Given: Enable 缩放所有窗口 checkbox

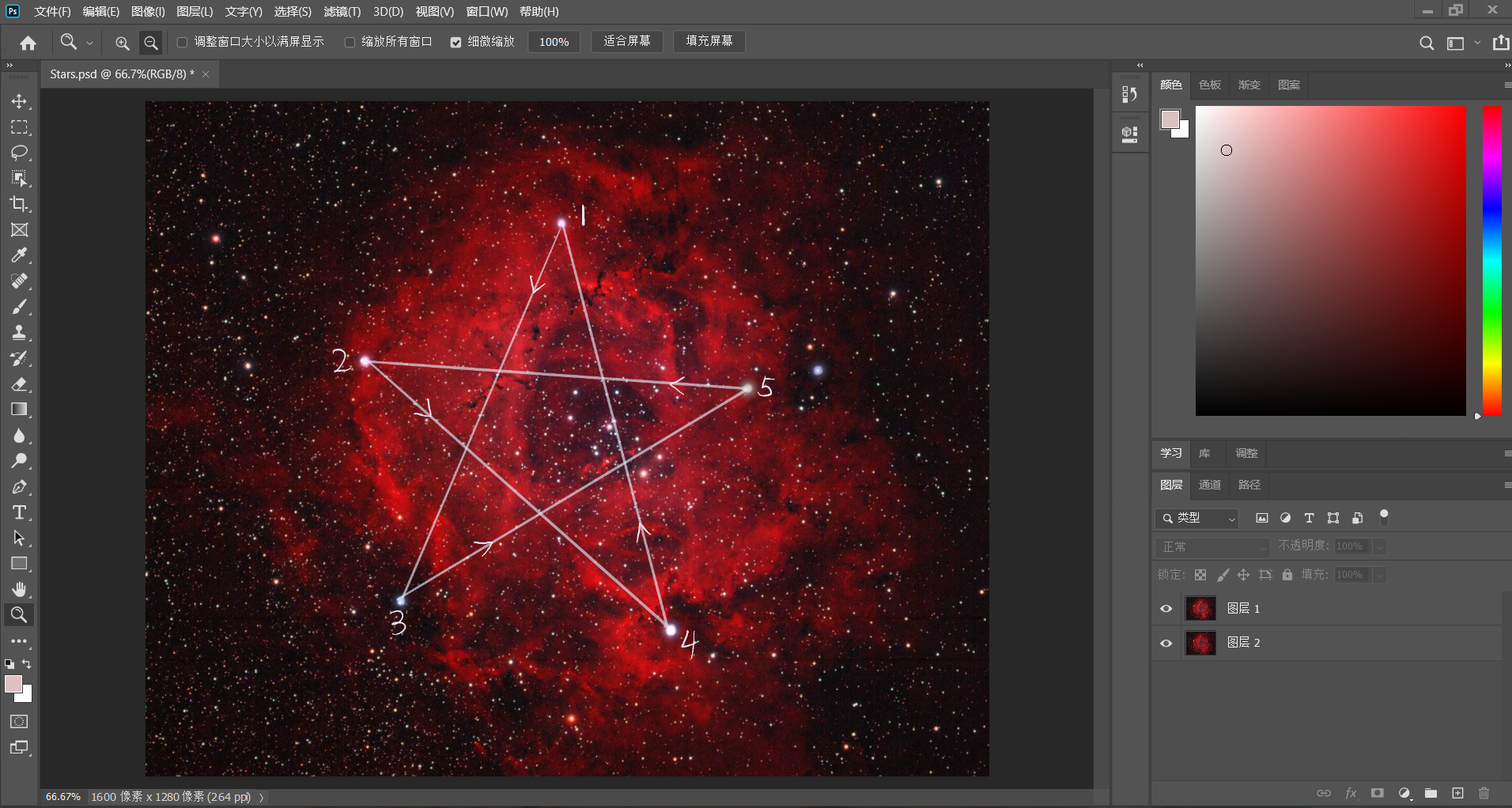Looking at the screenshot, I should pyautogui.click(x=350, y=42).
